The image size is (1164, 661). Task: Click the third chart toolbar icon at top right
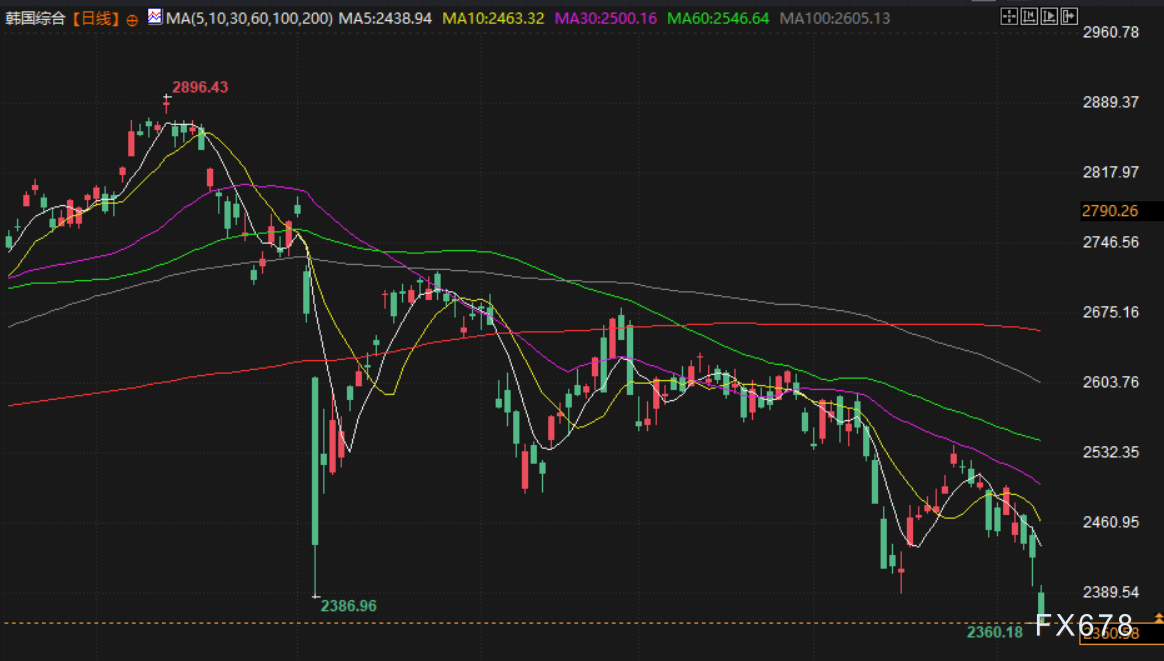click(1047, 17)
